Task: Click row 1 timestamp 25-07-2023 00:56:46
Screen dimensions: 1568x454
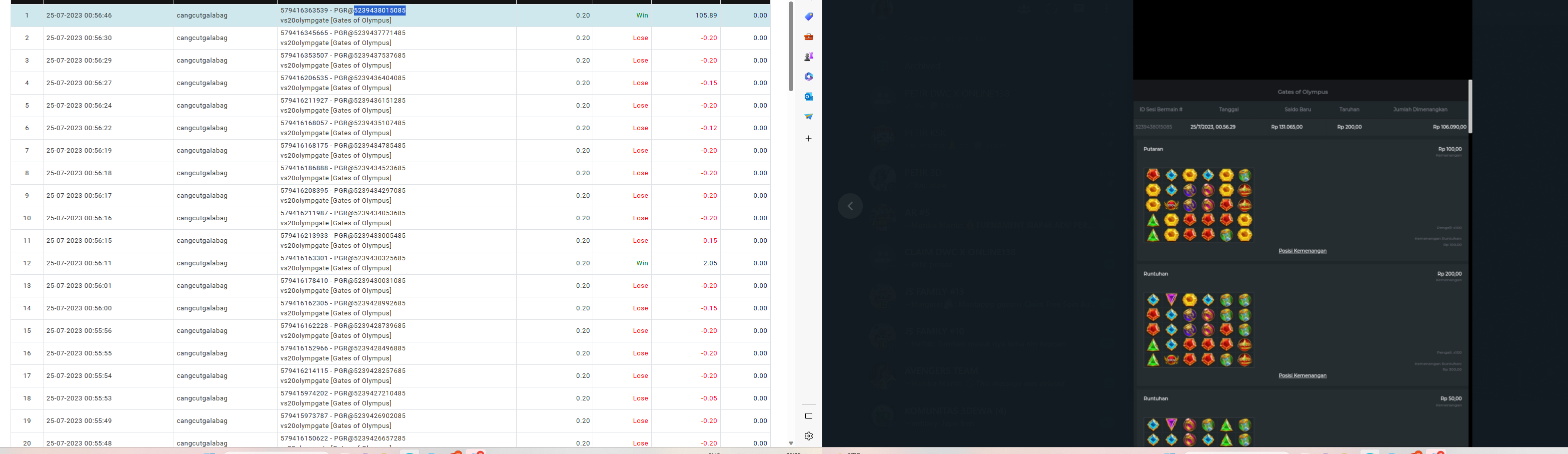Action: pos(79,15)
